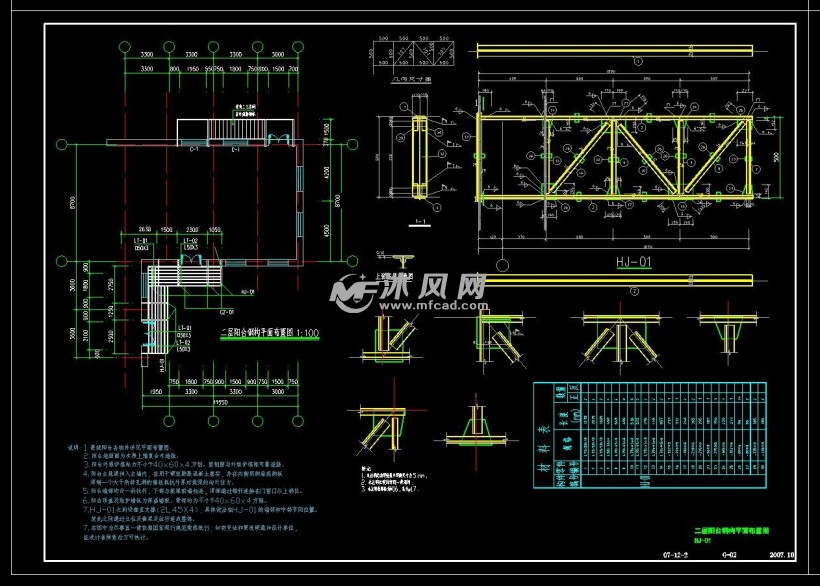
Task: Click the 1-1 section label
Action: point(420,222)
